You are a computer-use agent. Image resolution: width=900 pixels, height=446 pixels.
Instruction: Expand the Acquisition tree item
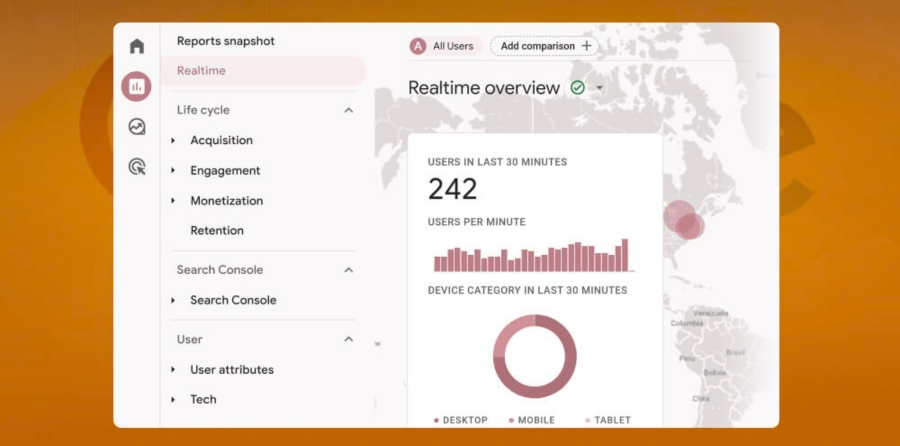click(x=174, y=141)
